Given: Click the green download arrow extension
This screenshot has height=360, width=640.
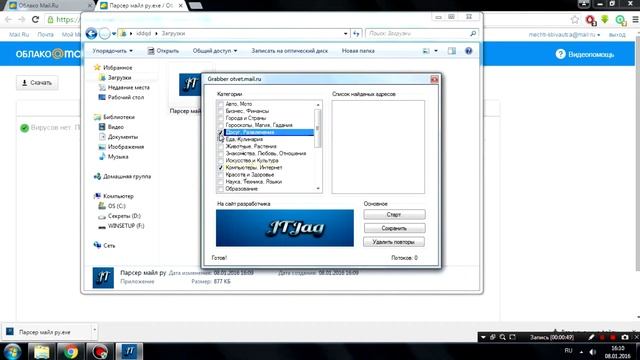Looking at the screenshot, I should pyautogui.click(x=605, y=19).
